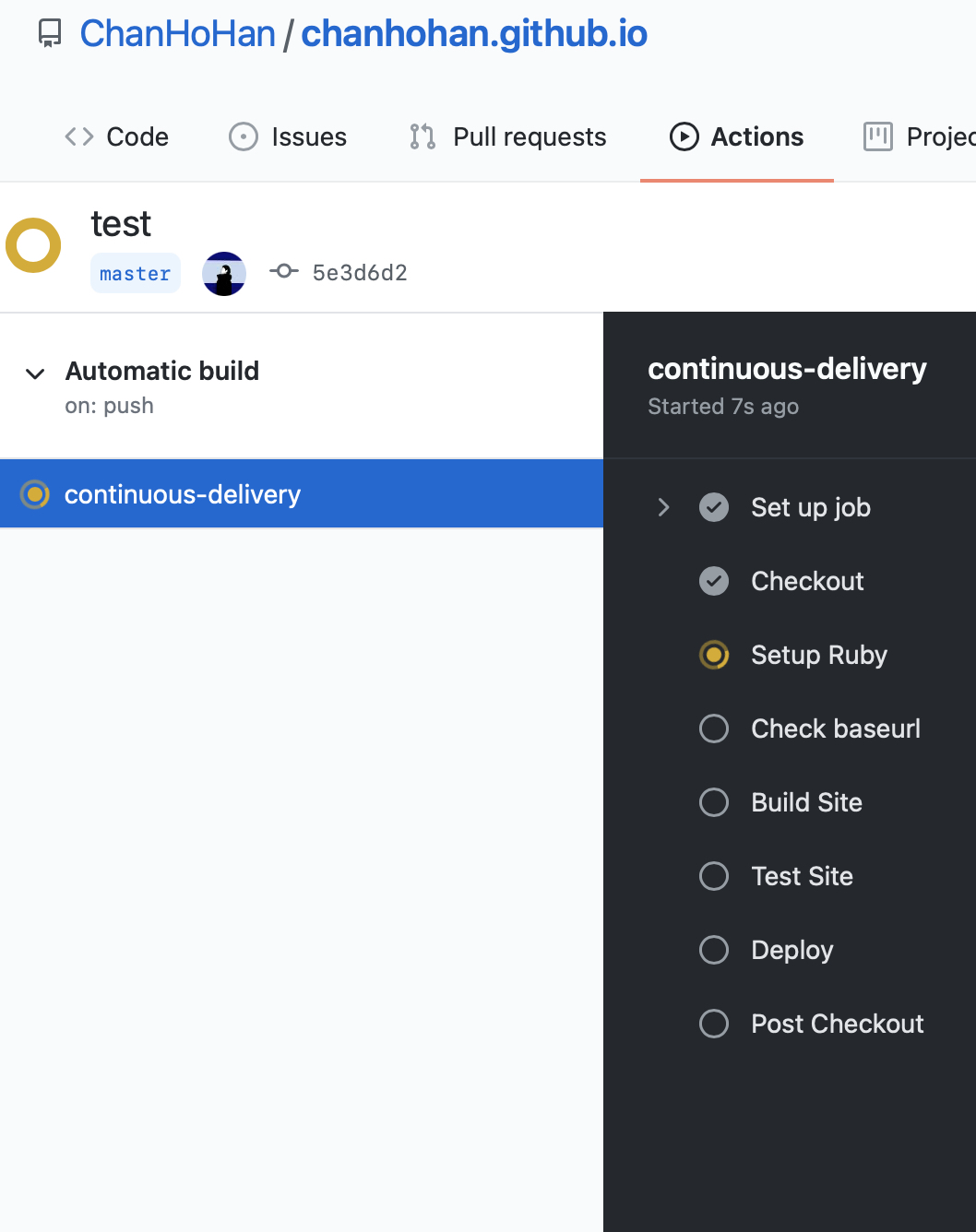The image size is (976, 1232).
Task: Click the Projects board icon
Action: (x=878, y=136)
